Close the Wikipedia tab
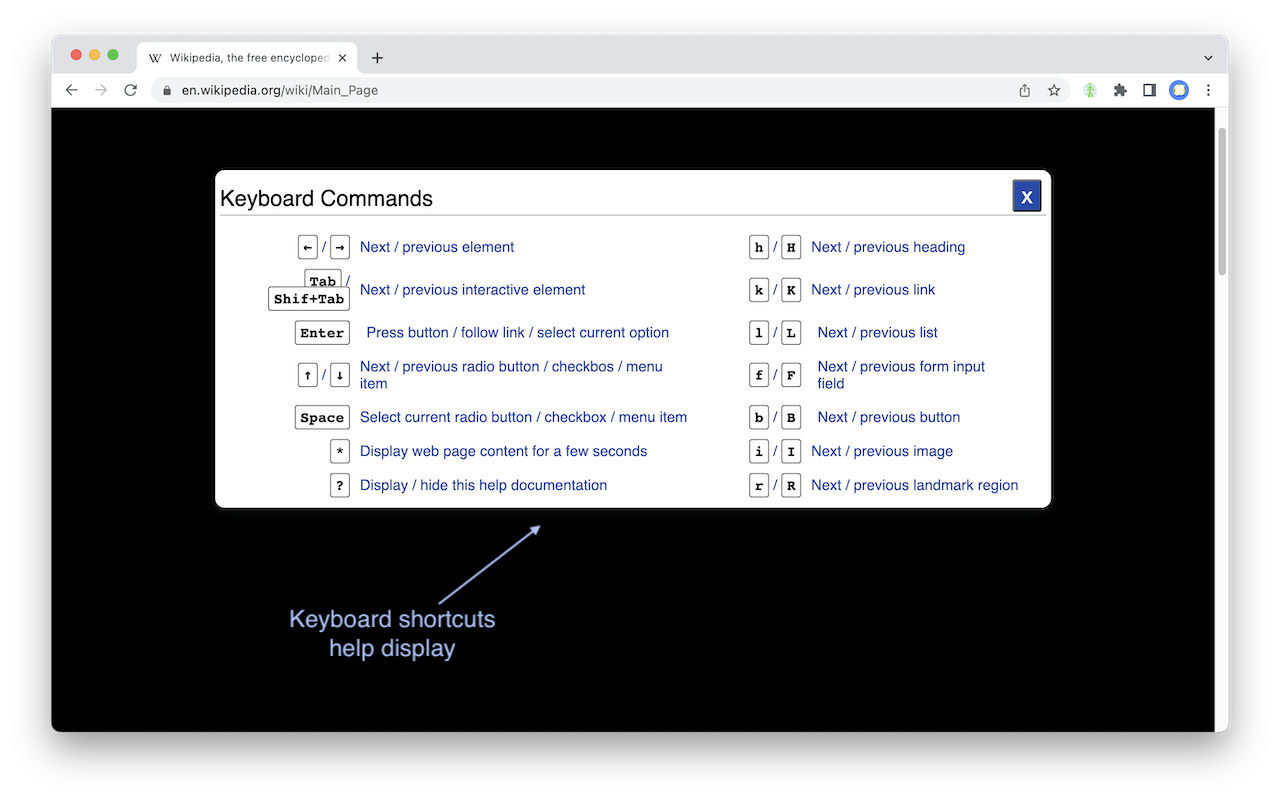 pos(343,58)
